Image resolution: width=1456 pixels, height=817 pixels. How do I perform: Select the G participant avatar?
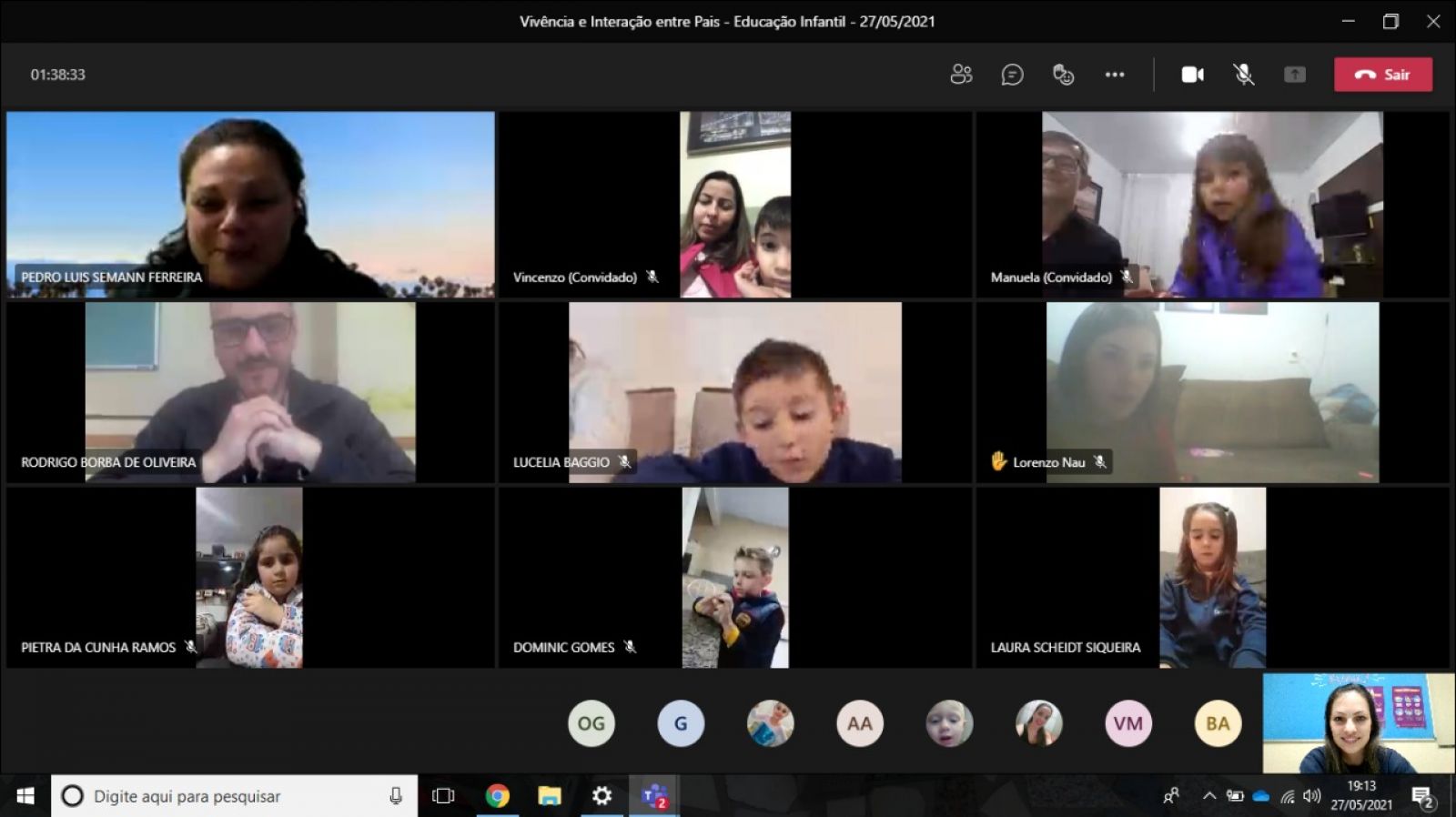click(x=681, y=723)
